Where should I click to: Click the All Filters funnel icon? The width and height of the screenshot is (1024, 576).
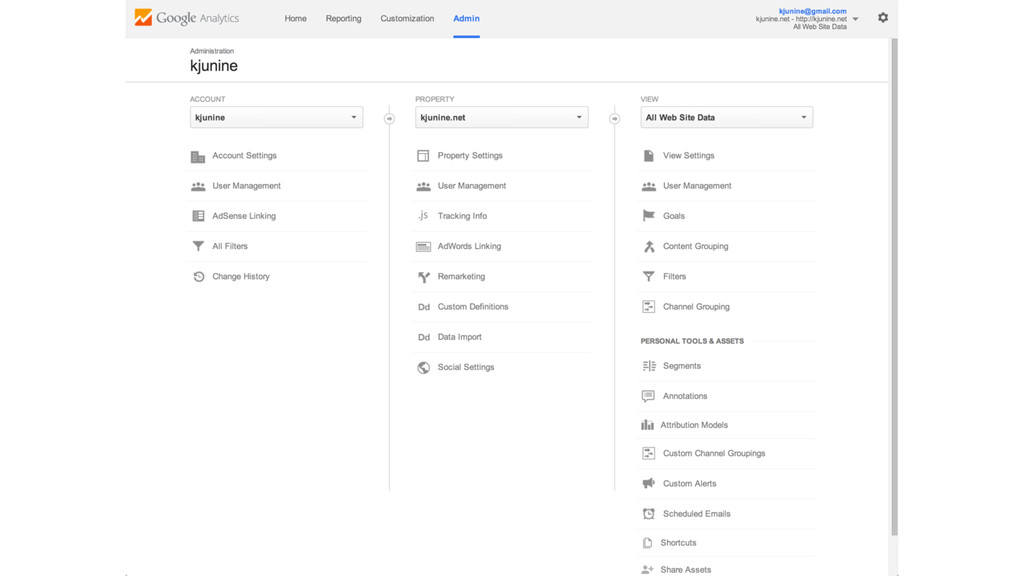pos(198,246)
